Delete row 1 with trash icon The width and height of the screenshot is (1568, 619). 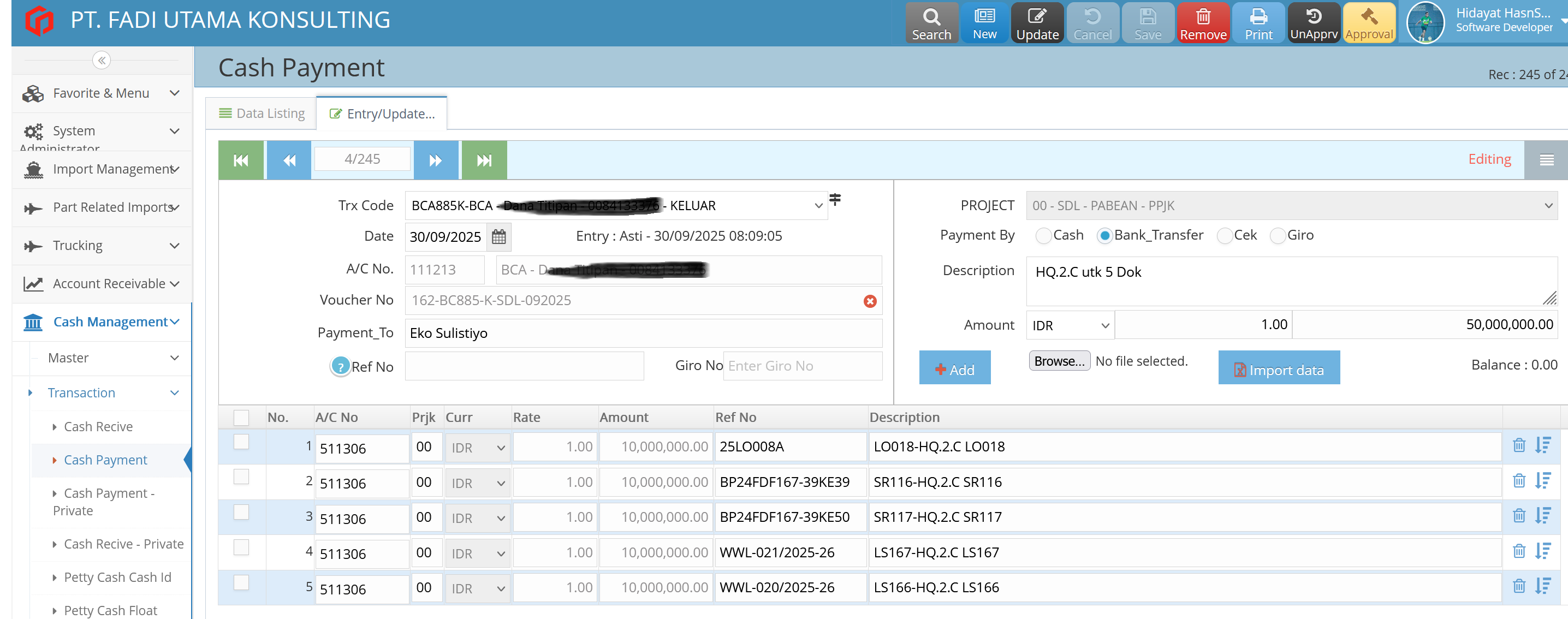tap(1519, 445)
